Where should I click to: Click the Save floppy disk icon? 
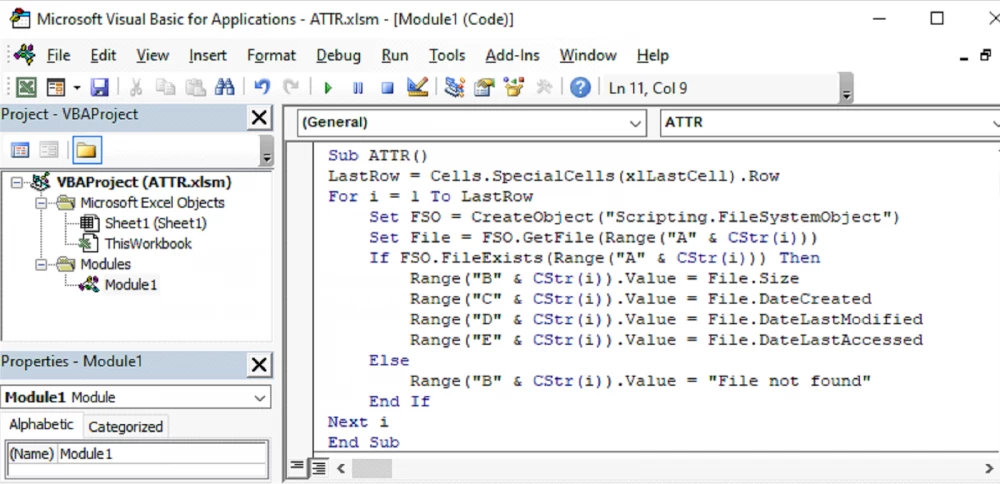(x=99, y=88)
